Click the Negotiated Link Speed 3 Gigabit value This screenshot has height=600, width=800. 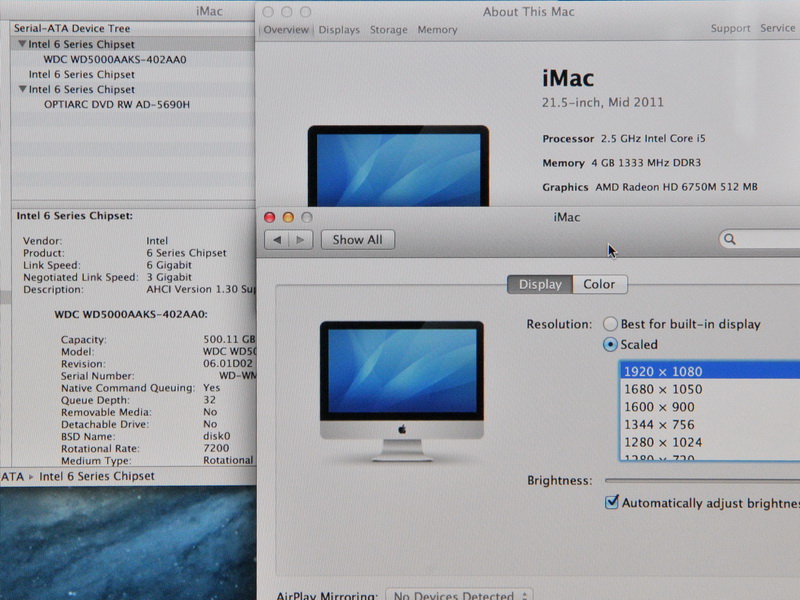pos(169,277)
